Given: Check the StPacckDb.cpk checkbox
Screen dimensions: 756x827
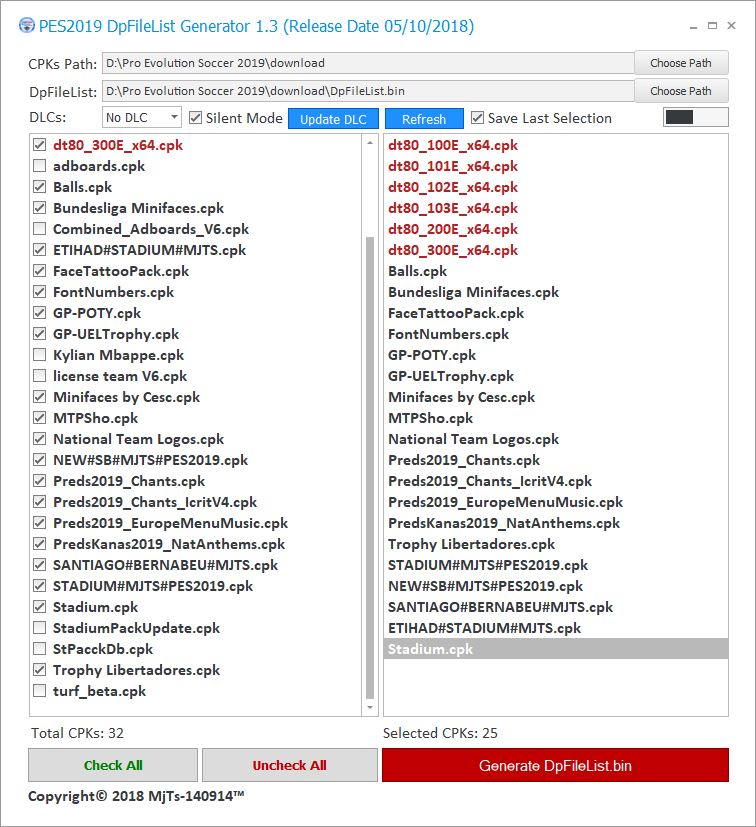Looking at the screenshot, I should [x=40, y=649].
